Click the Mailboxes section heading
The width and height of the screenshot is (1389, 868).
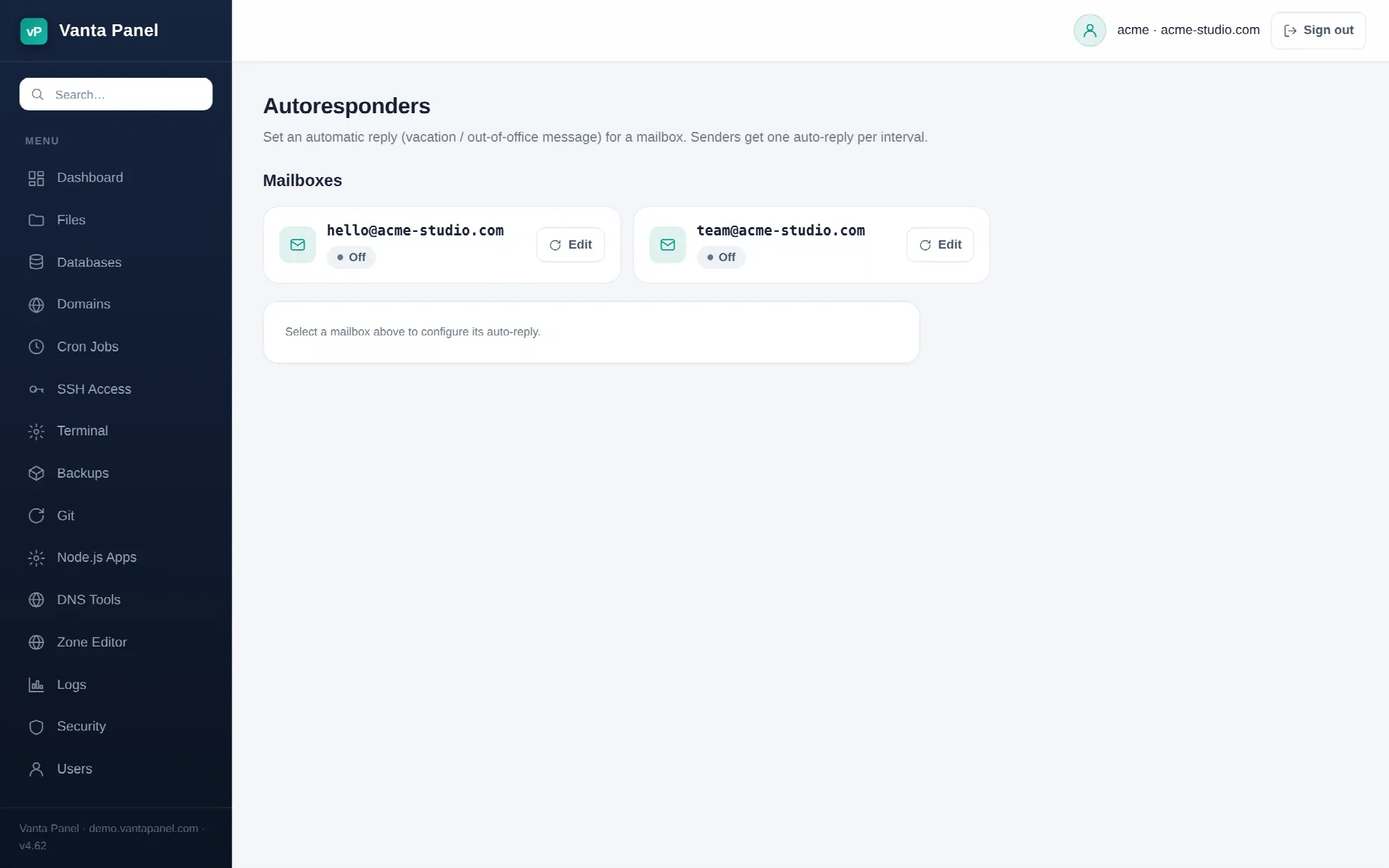point(302,181)
